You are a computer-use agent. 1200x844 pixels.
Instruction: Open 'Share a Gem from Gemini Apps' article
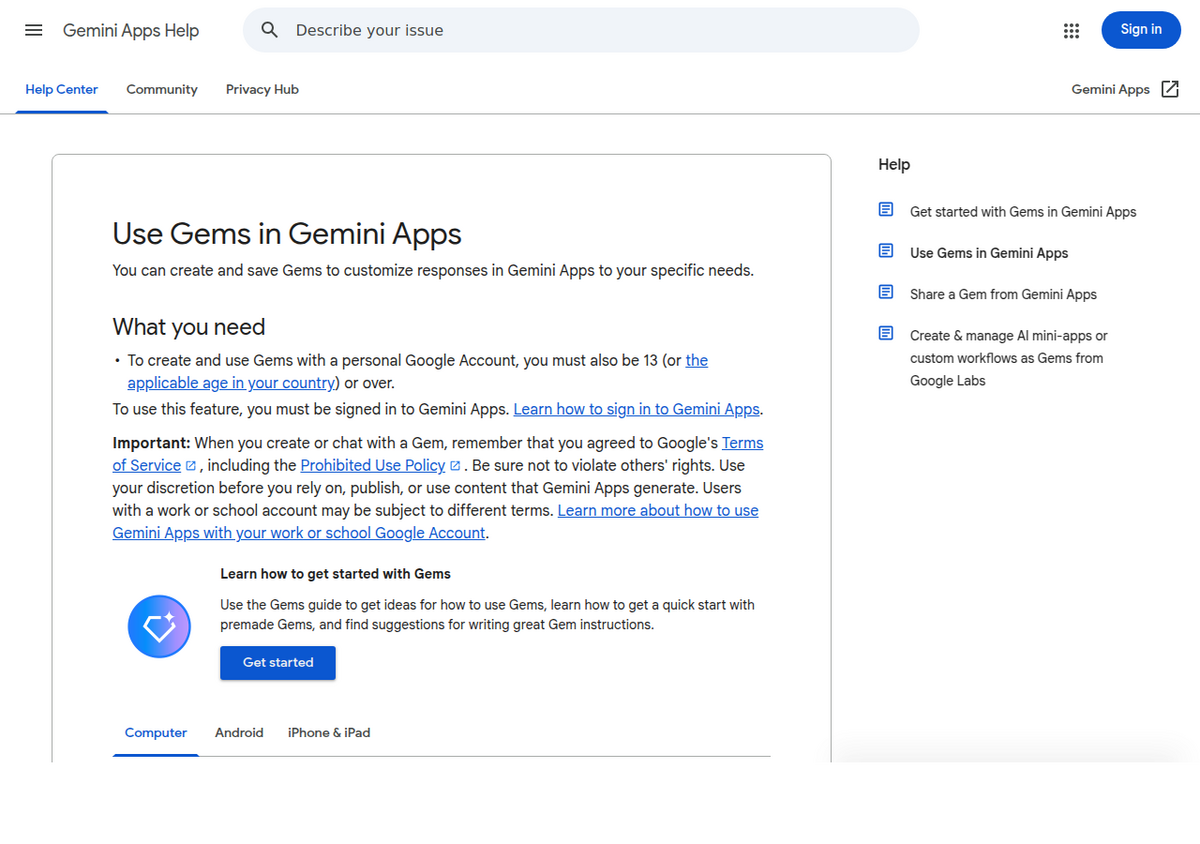[1003, 294]
